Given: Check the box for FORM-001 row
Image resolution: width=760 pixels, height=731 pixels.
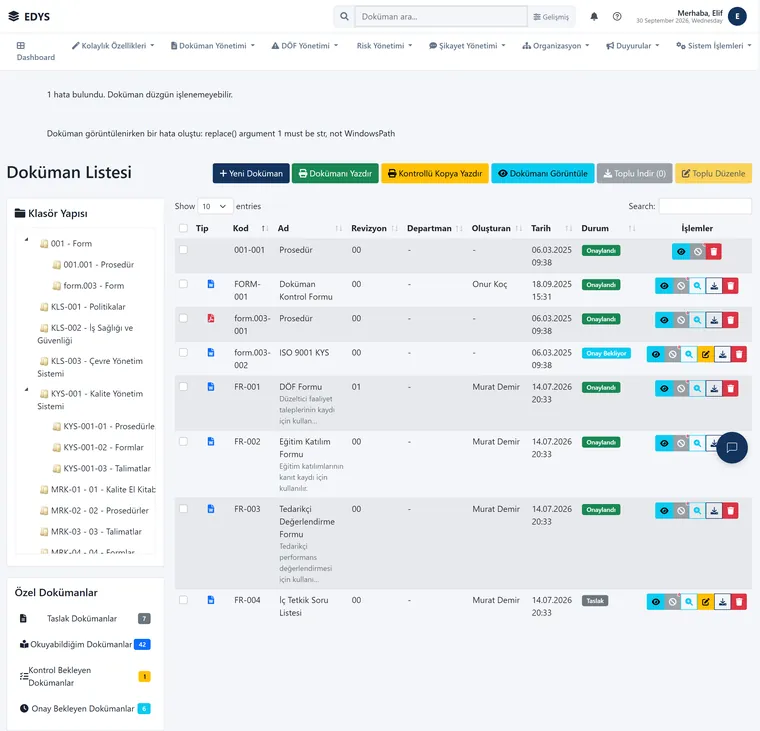Looking at the screenshot, I should [x=183, y=284].
